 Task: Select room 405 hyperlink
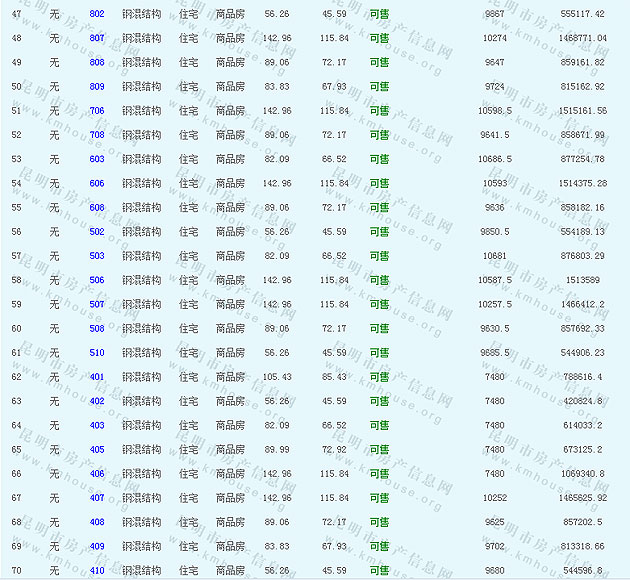tap(97, 450)
